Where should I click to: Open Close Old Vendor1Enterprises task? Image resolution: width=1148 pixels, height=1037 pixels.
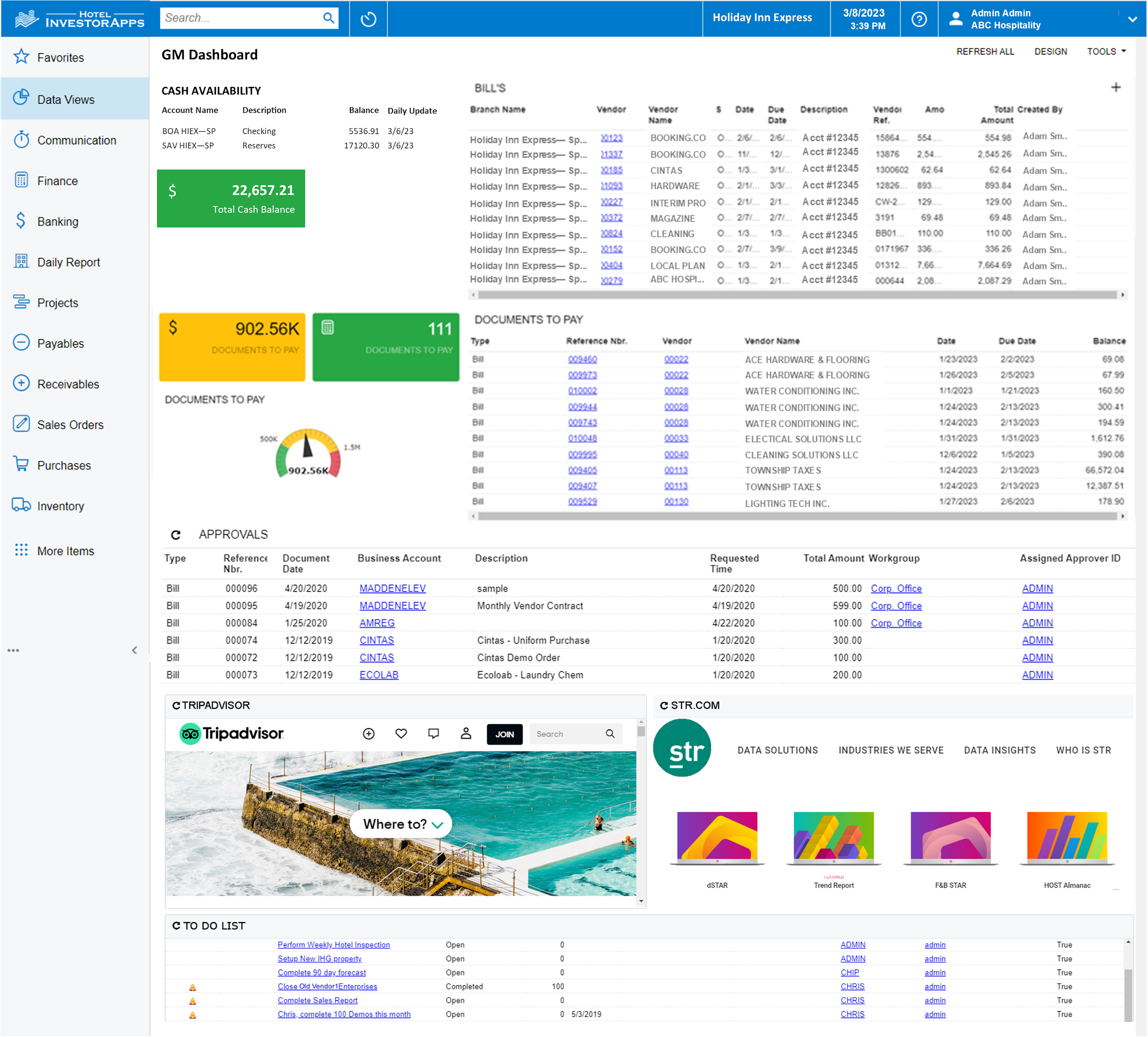pos(327,987)
